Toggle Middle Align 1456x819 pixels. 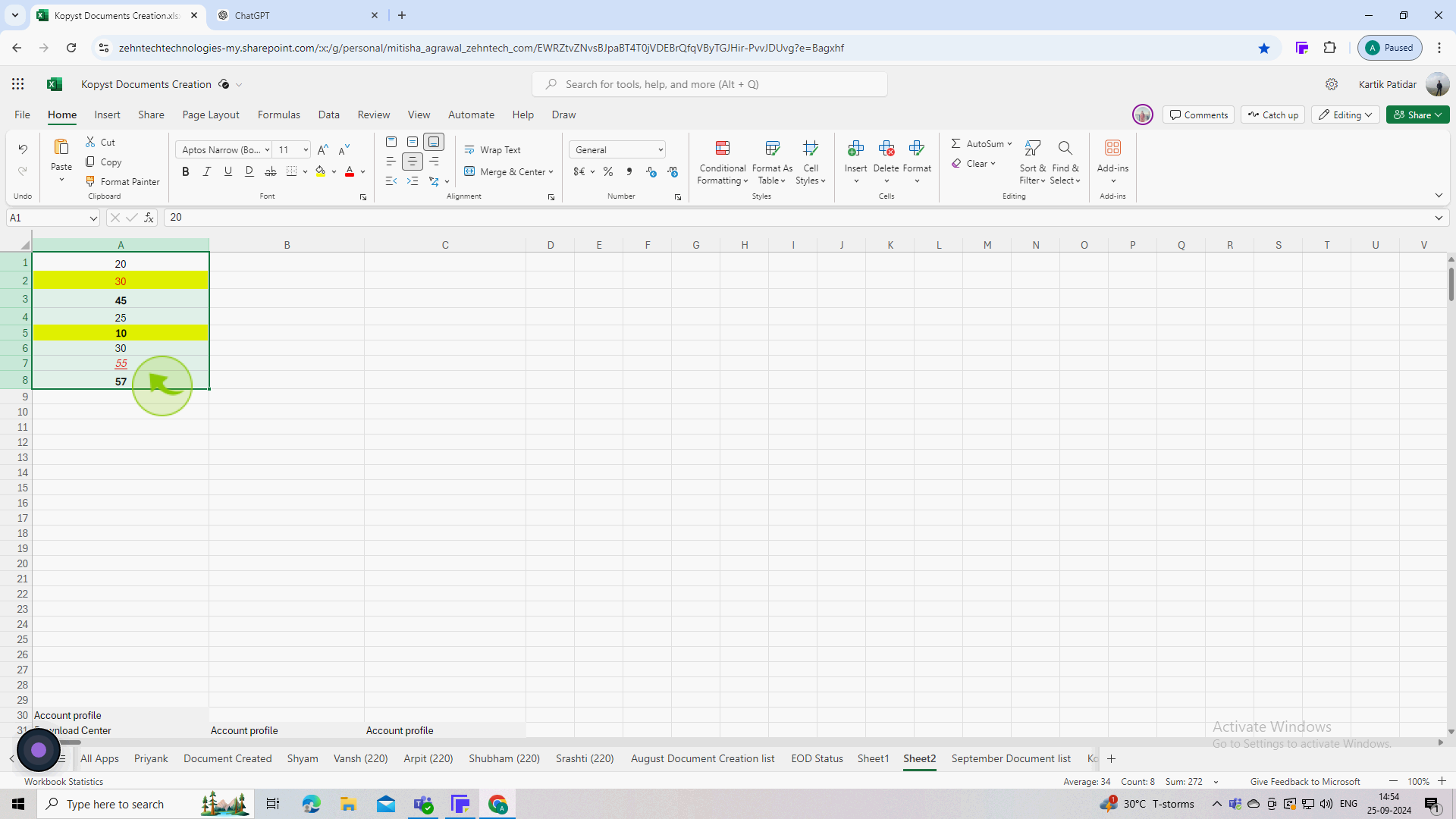(413, 142)
